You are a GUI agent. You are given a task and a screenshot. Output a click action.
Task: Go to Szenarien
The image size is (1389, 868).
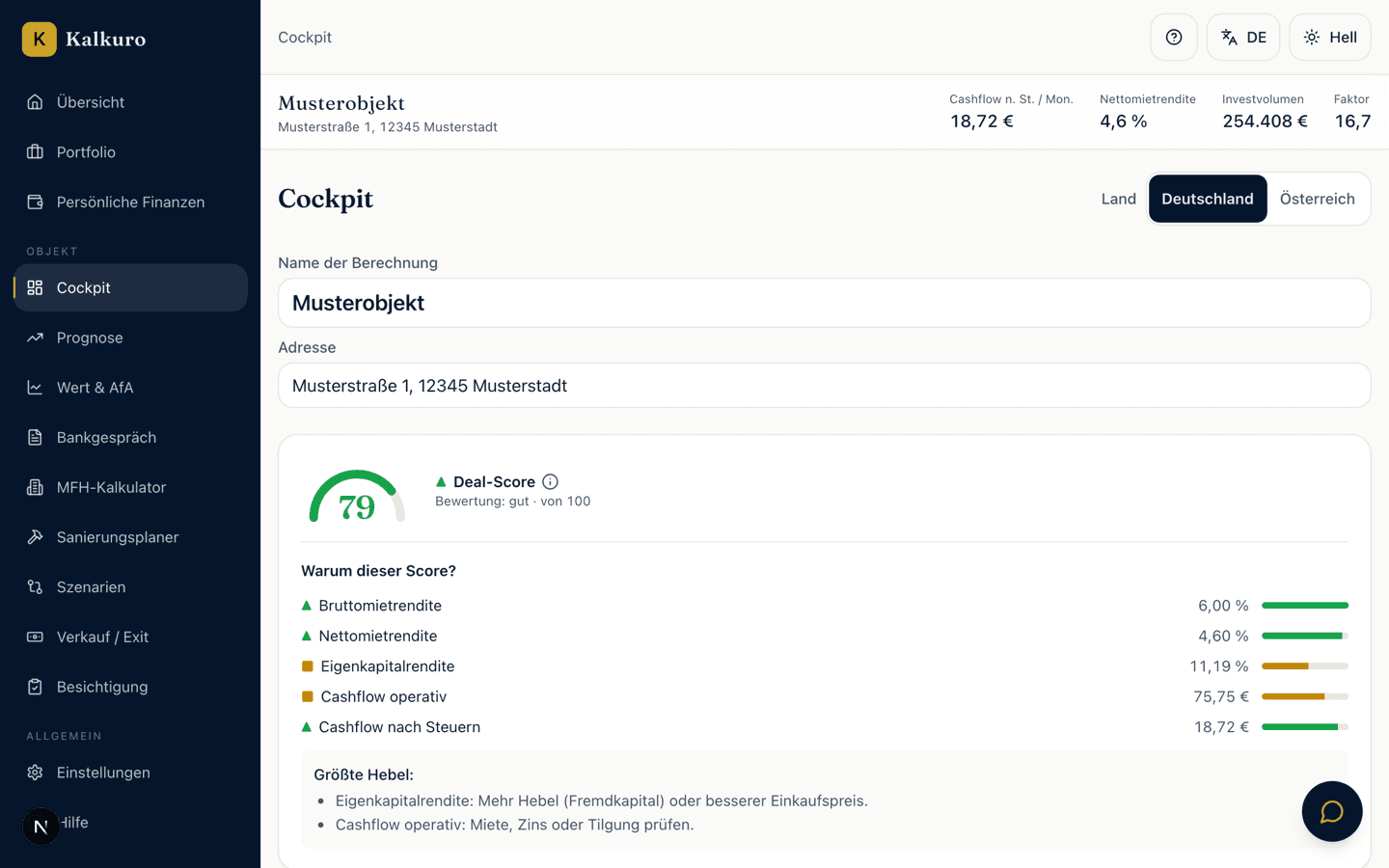pyautogui.click(x=130, y=587)
